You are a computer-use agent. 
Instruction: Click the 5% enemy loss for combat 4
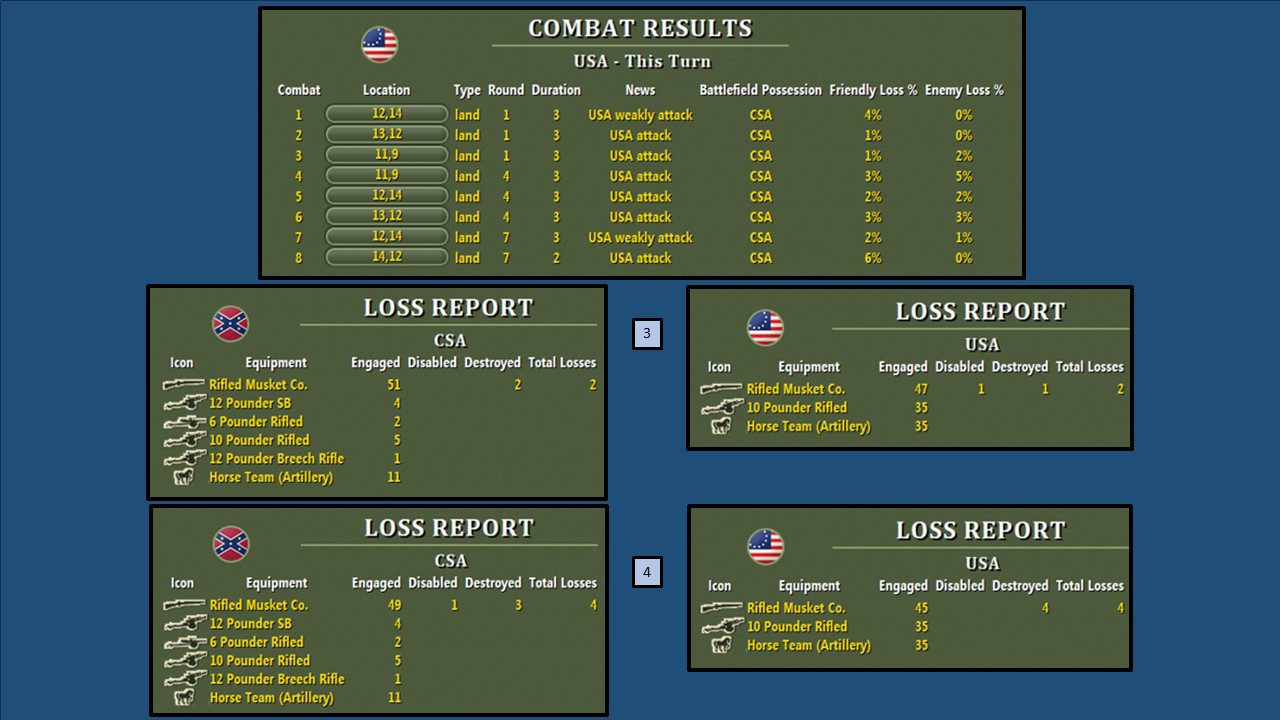point(963,176)
